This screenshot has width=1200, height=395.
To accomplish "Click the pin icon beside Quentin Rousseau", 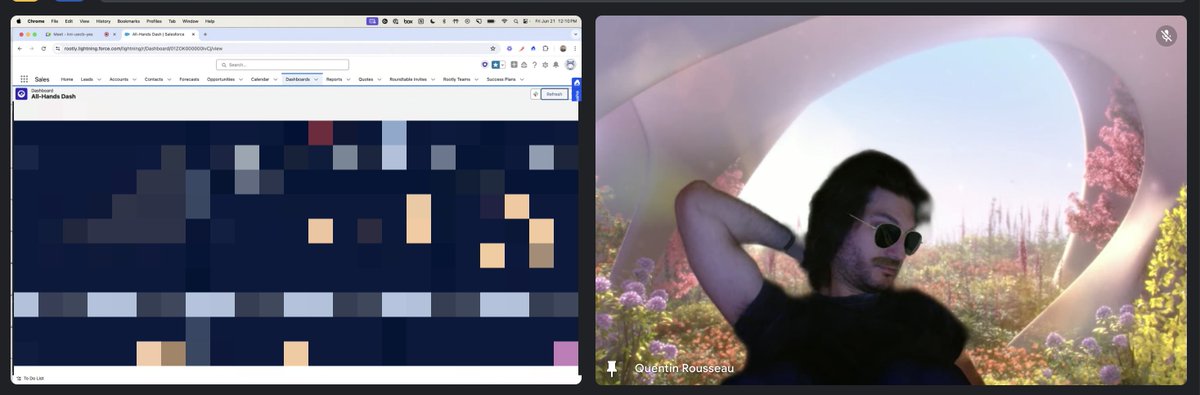I will coord(612,369).
